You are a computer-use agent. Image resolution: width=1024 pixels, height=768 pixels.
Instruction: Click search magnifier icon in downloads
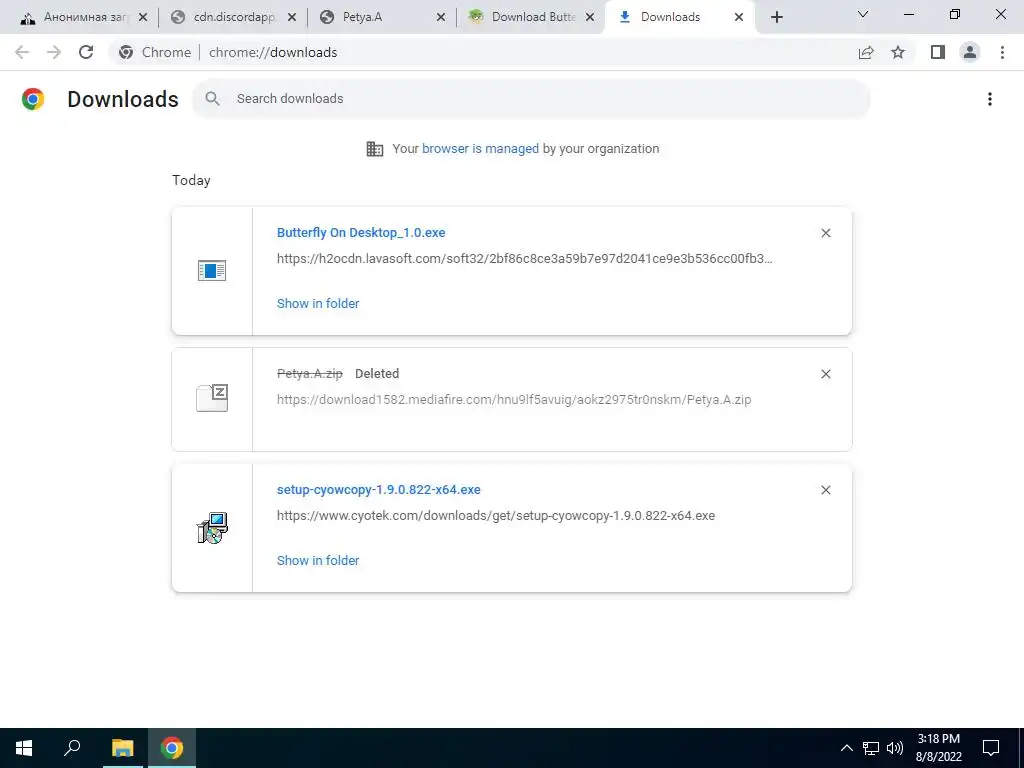tap(212, 99)
